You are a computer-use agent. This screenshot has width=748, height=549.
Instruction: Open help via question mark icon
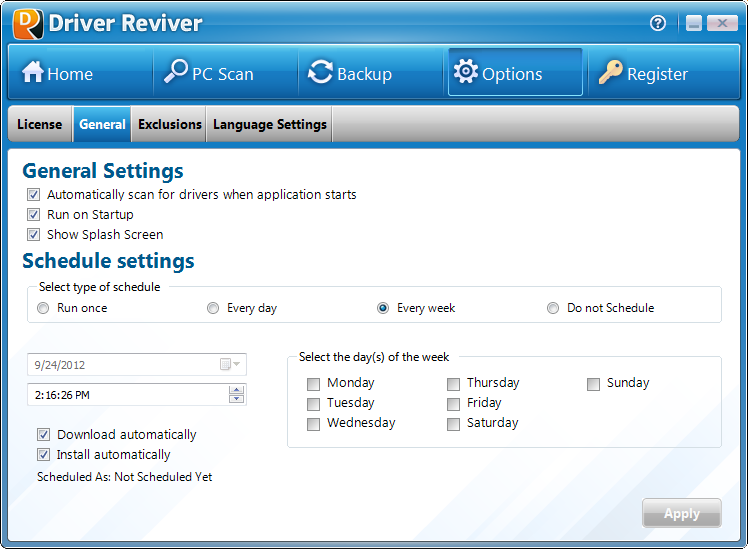pyautogui.click(x=658, y=22)
